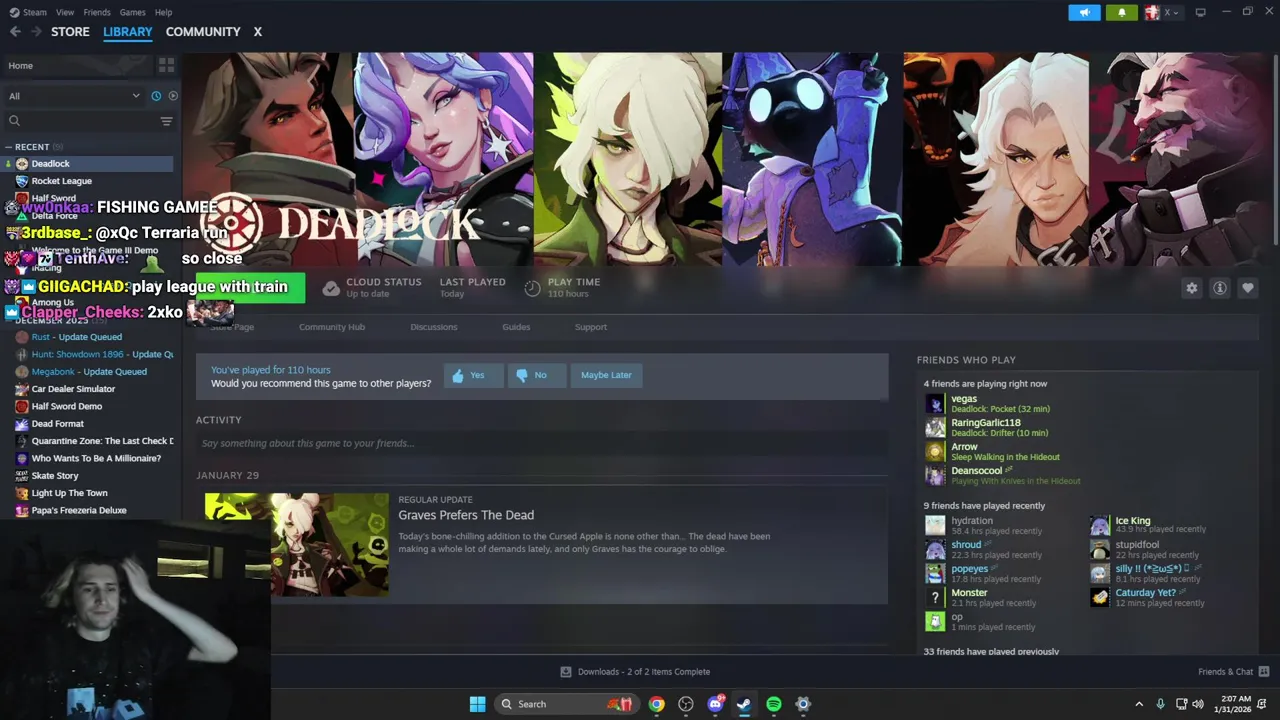Open the Steam menu in the menu bar

[30, 12]
